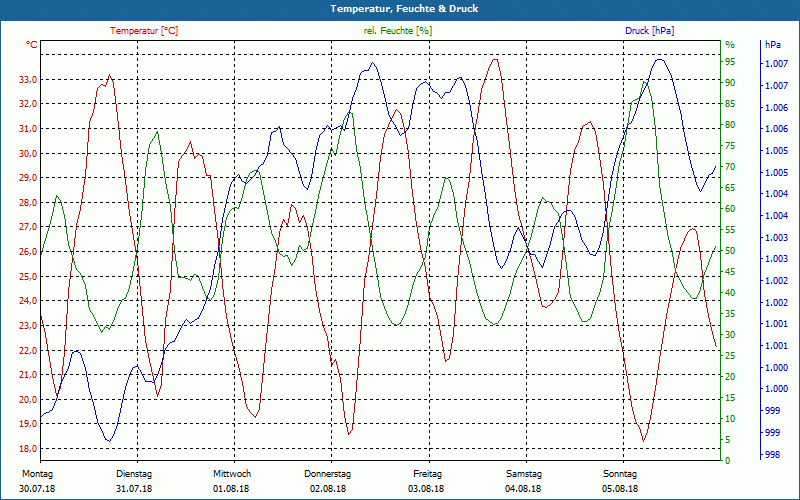Click the green "45" humidity axis value
The image size is (800, 500).
730,272
